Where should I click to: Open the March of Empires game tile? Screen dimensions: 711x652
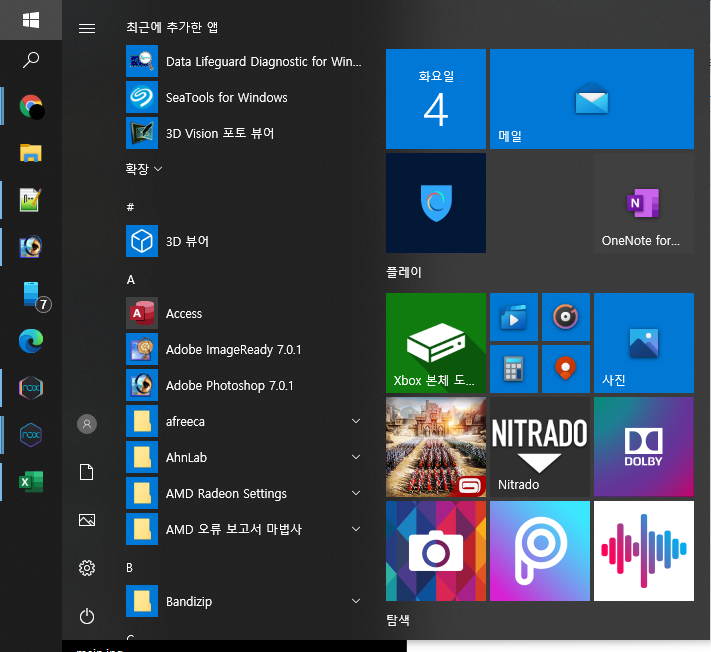[x=436, y=447]
